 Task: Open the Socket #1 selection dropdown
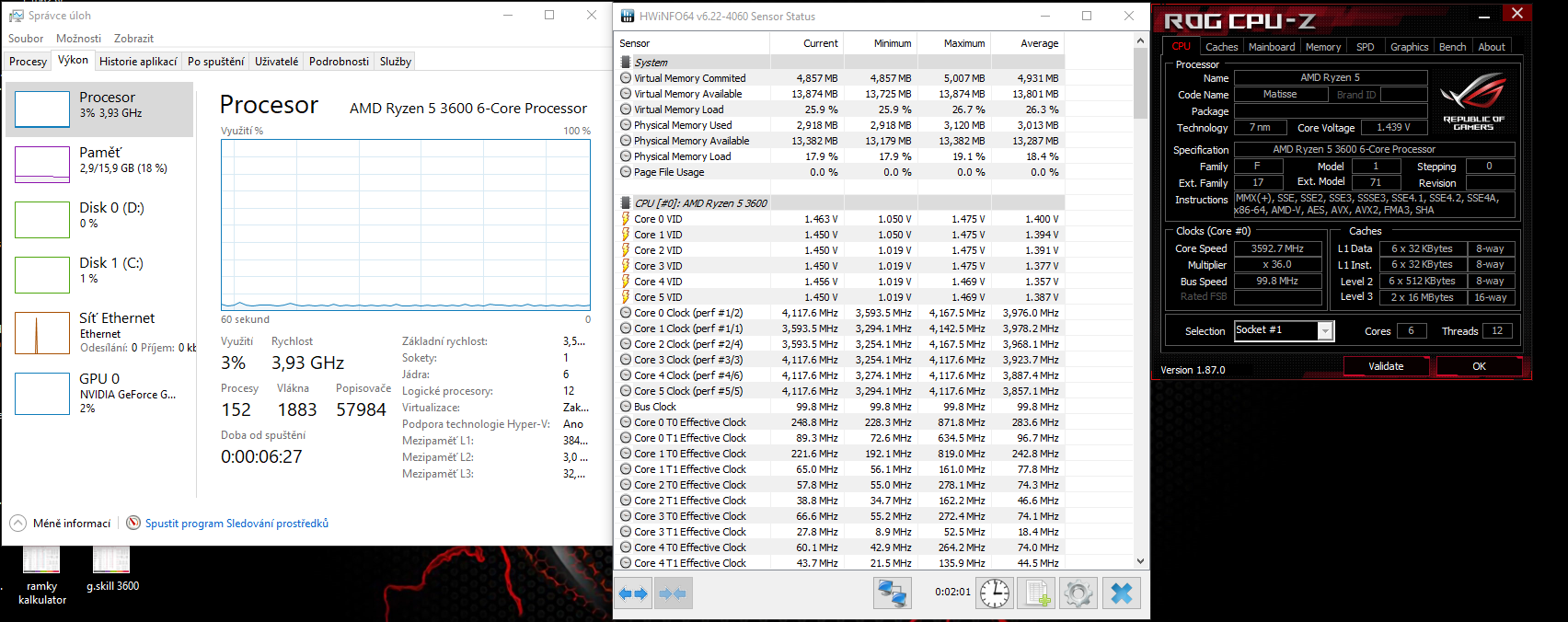[x=1325, y=330]
